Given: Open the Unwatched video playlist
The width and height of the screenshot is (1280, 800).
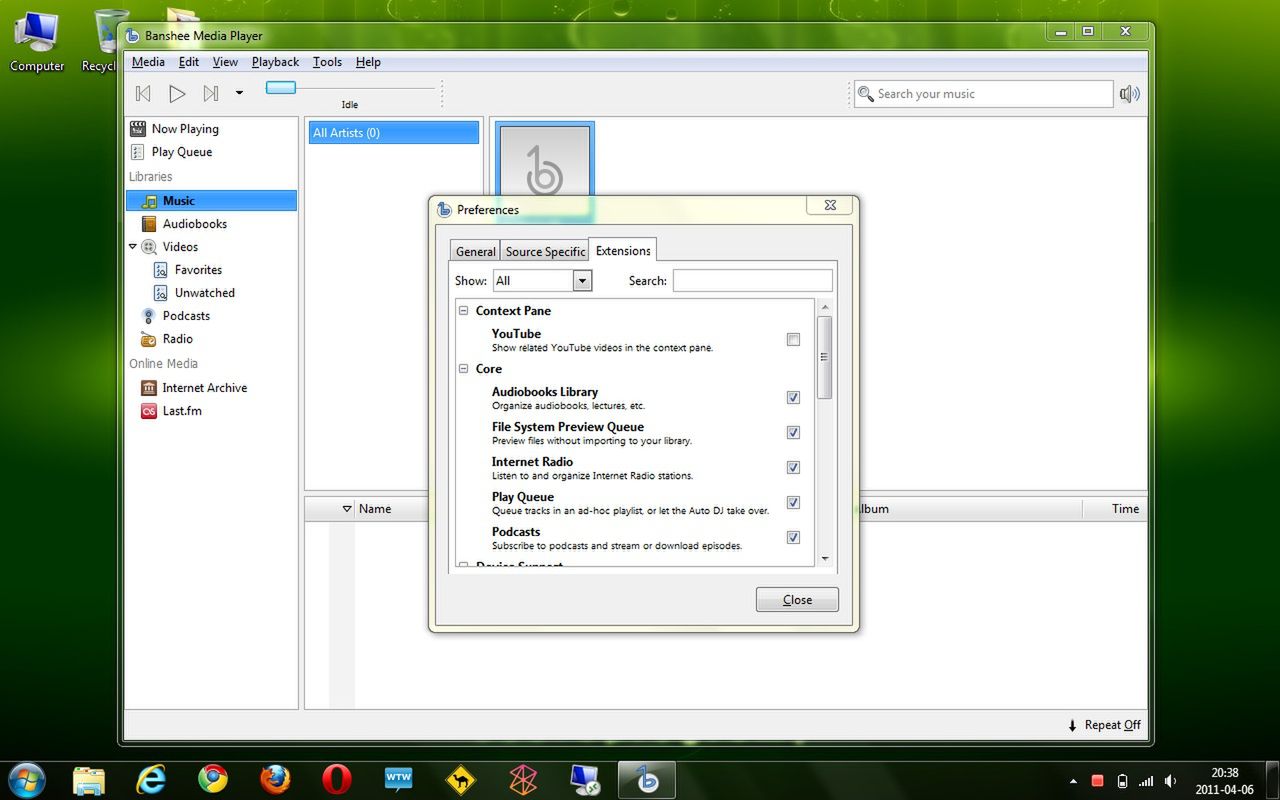Looking at the screenshot, I should coord(204,293).
